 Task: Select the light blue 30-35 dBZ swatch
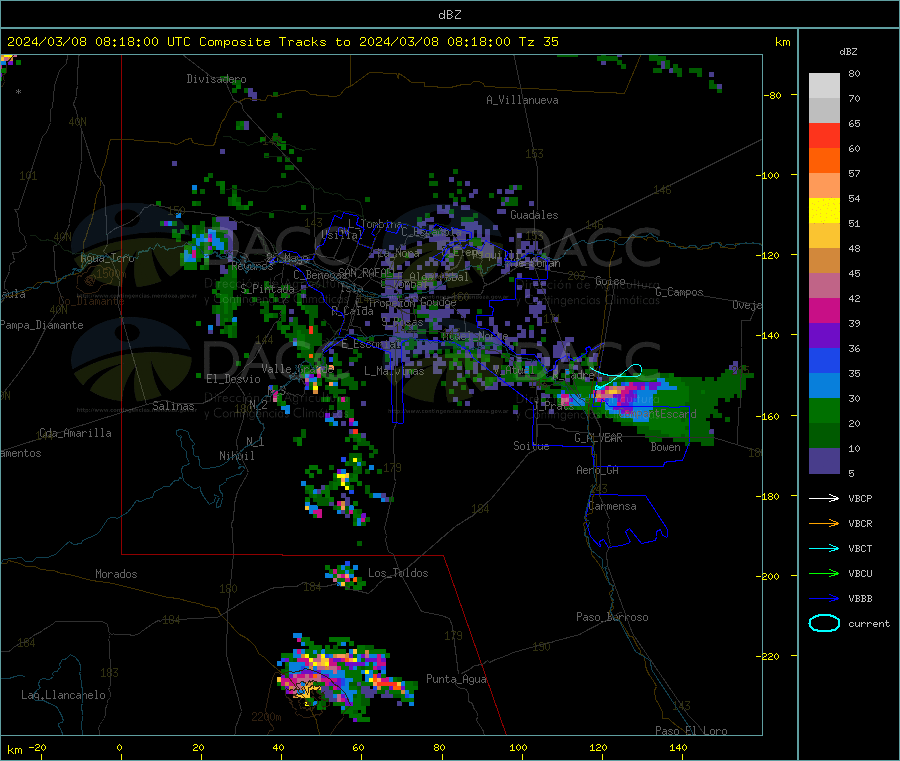pyautogui.click(x=824, y=386)
